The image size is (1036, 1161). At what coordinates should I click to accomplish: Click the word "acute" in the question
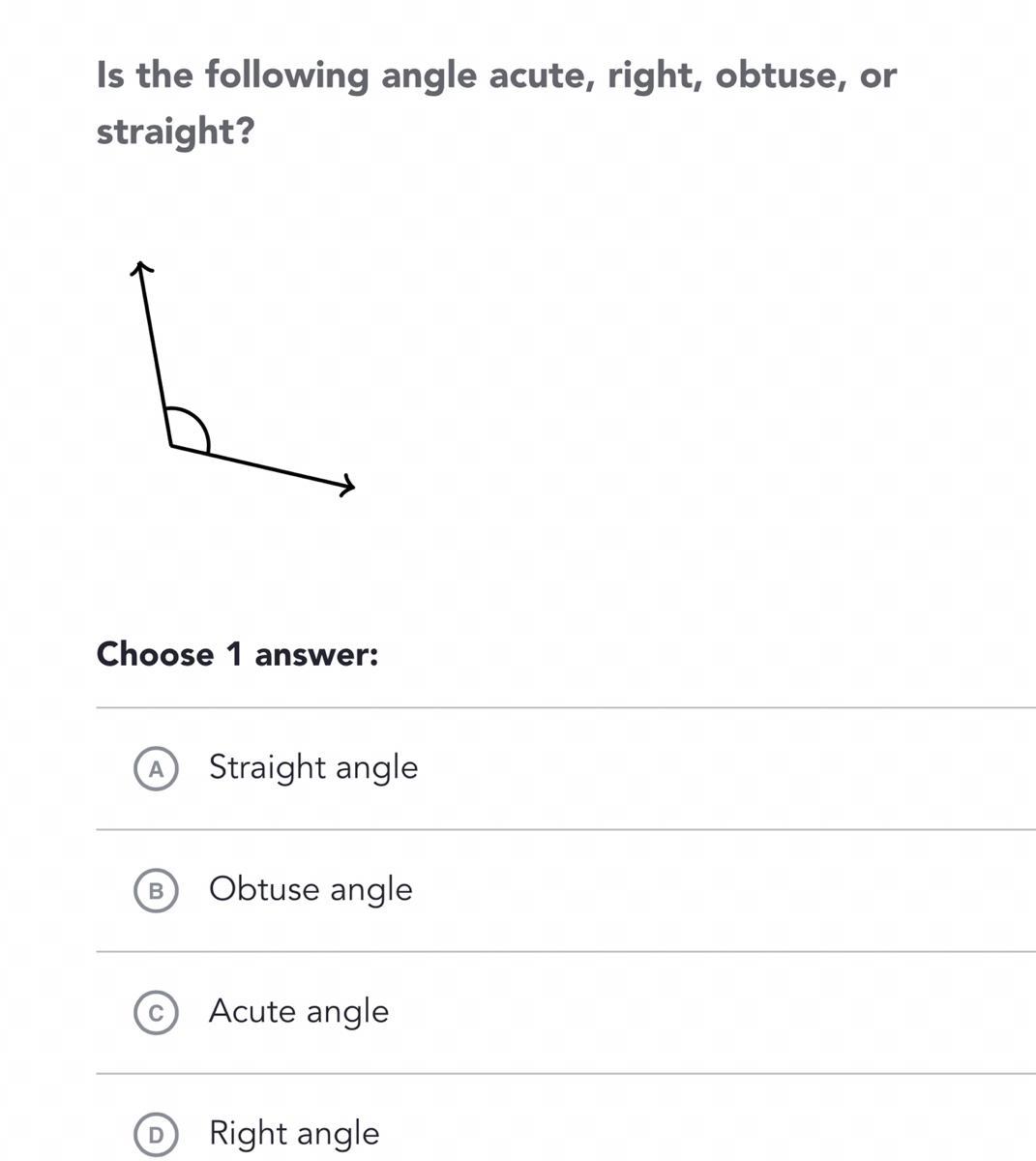point(542,74)
